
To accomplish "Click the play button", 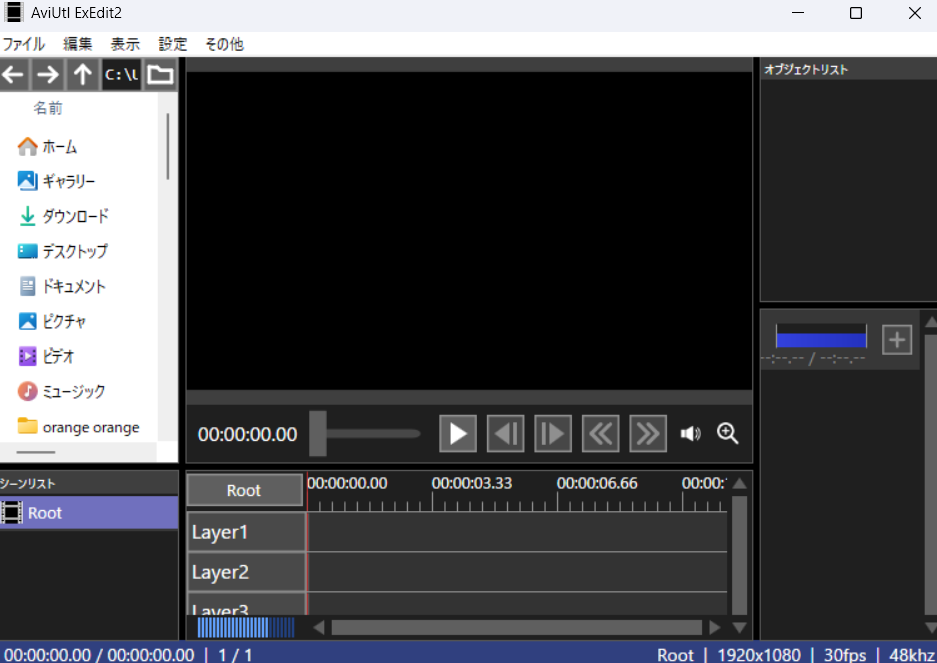I will click(x=458, y=433).
